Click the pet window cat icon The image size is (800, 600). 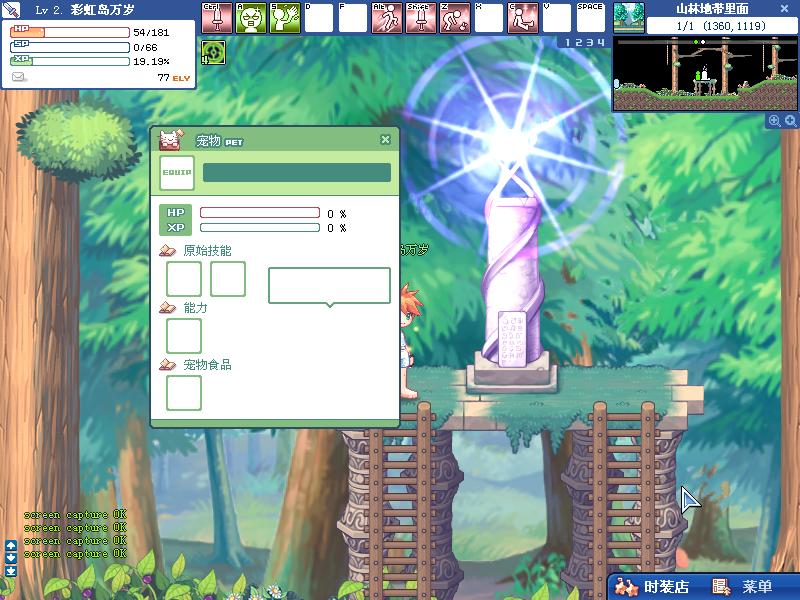[171, 139]
